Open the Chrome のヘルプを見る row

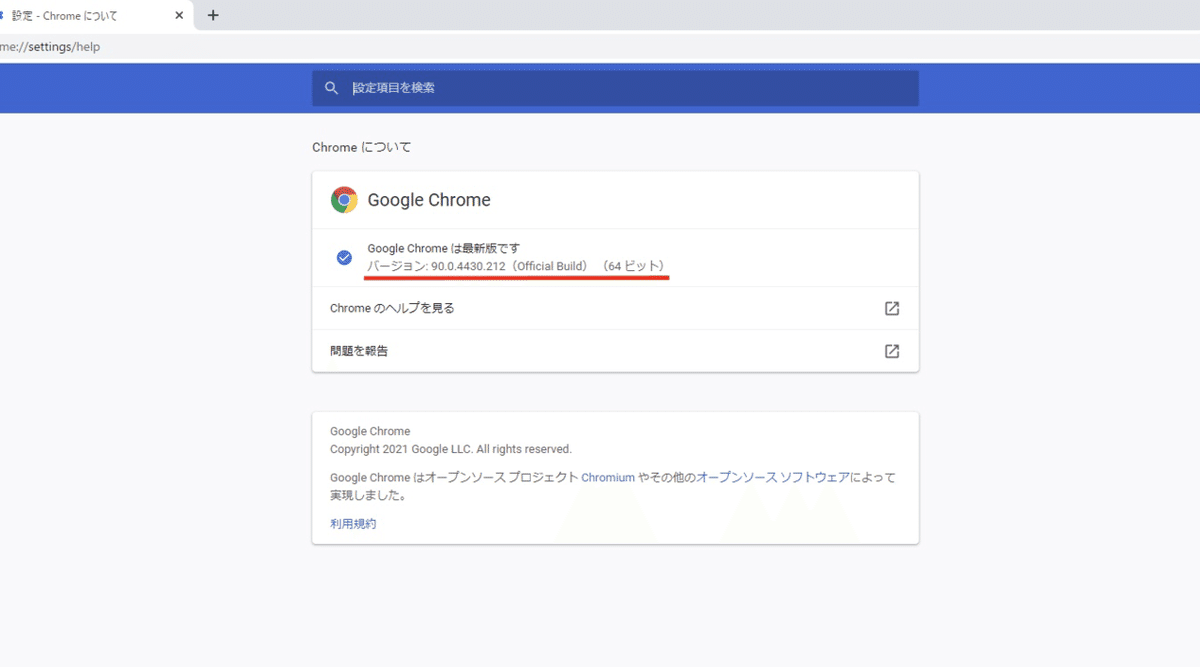[x=615, y=308]
